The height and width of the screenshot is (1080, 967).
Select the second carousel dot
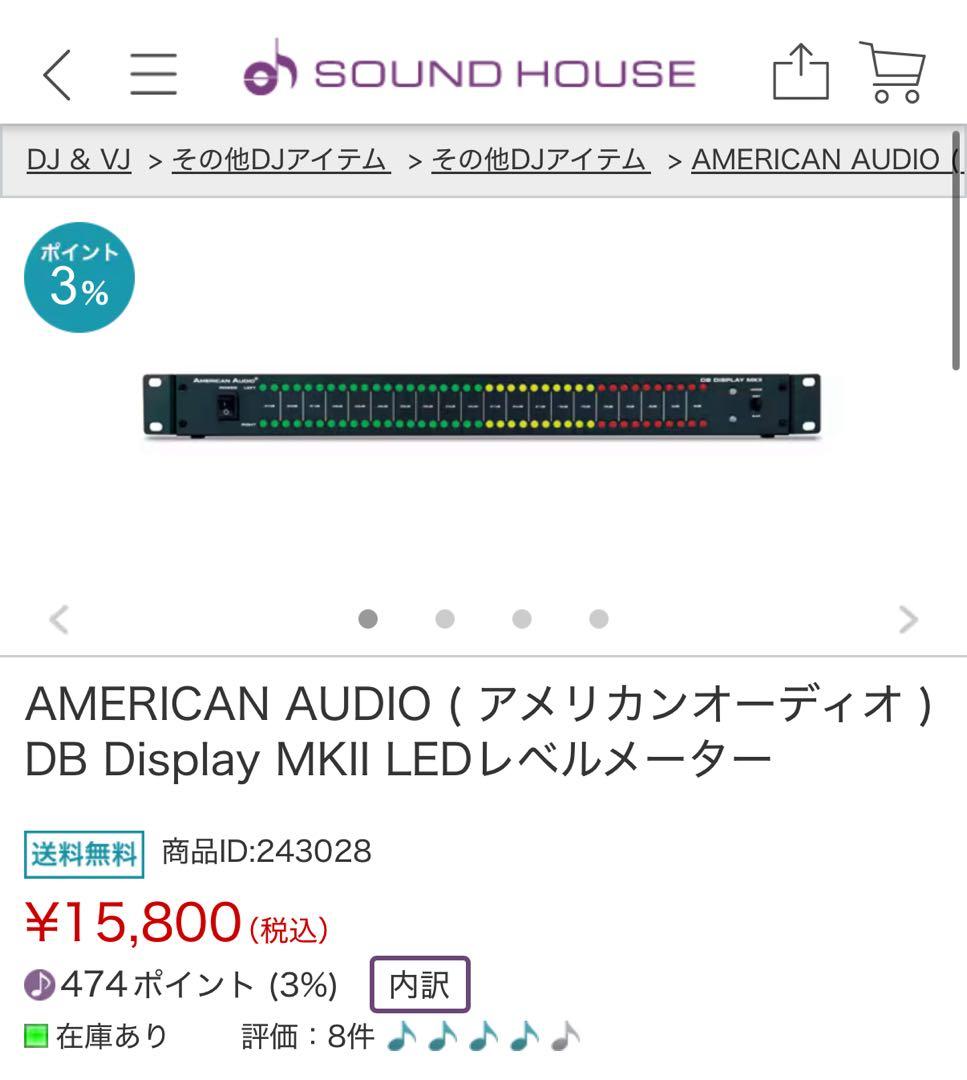(445, 620)
